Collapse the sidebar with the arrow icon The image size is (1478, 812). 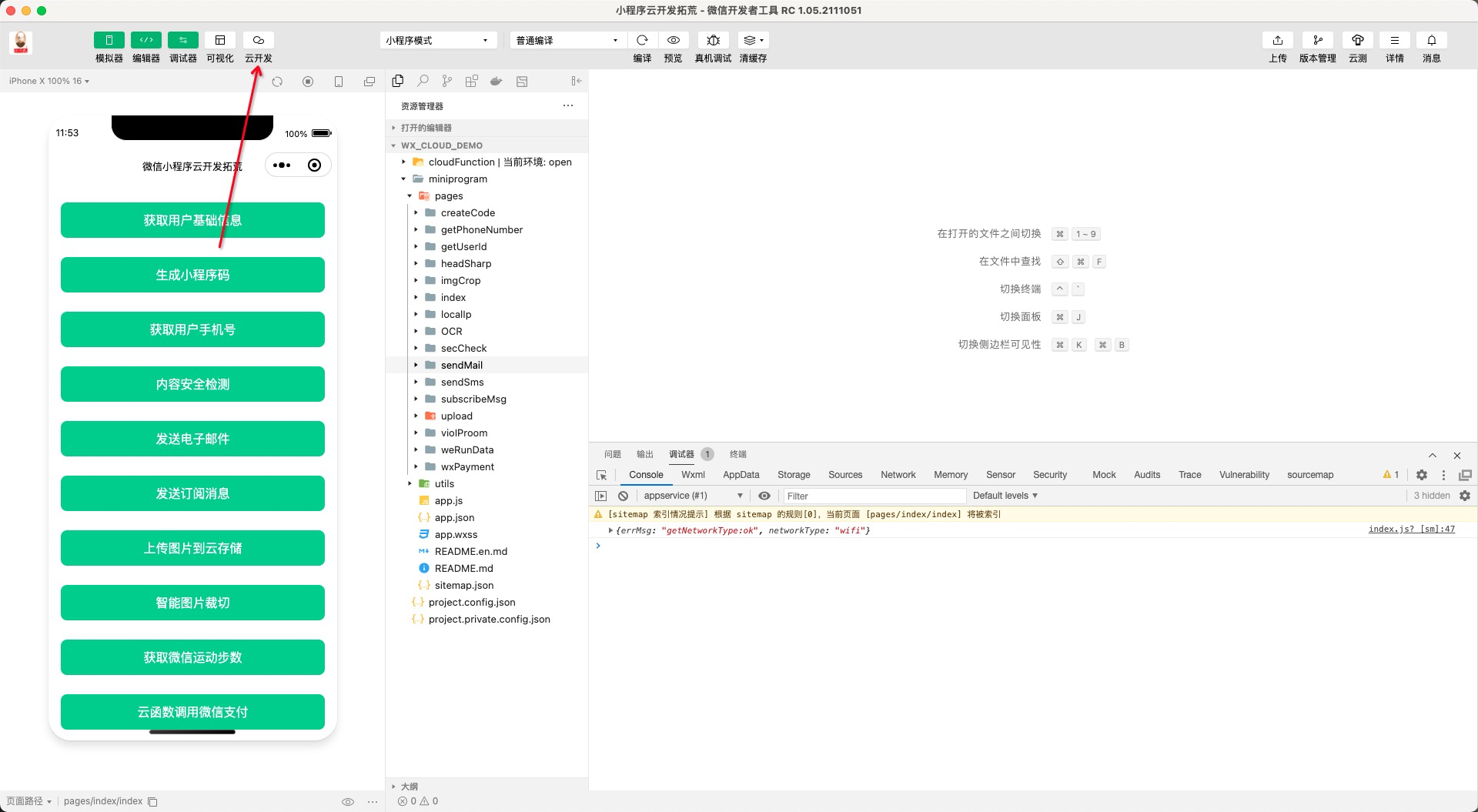tap(577, 81)
